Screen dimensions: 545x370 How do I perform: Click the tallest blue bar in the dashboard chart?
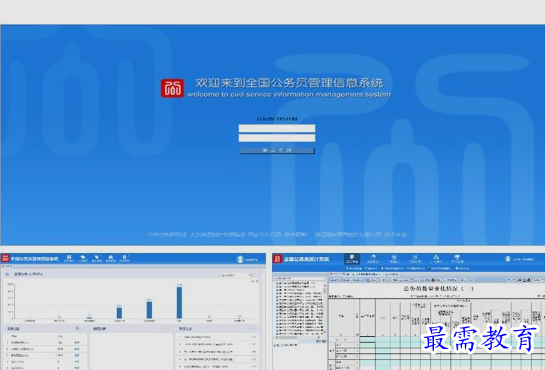(179, 302)
